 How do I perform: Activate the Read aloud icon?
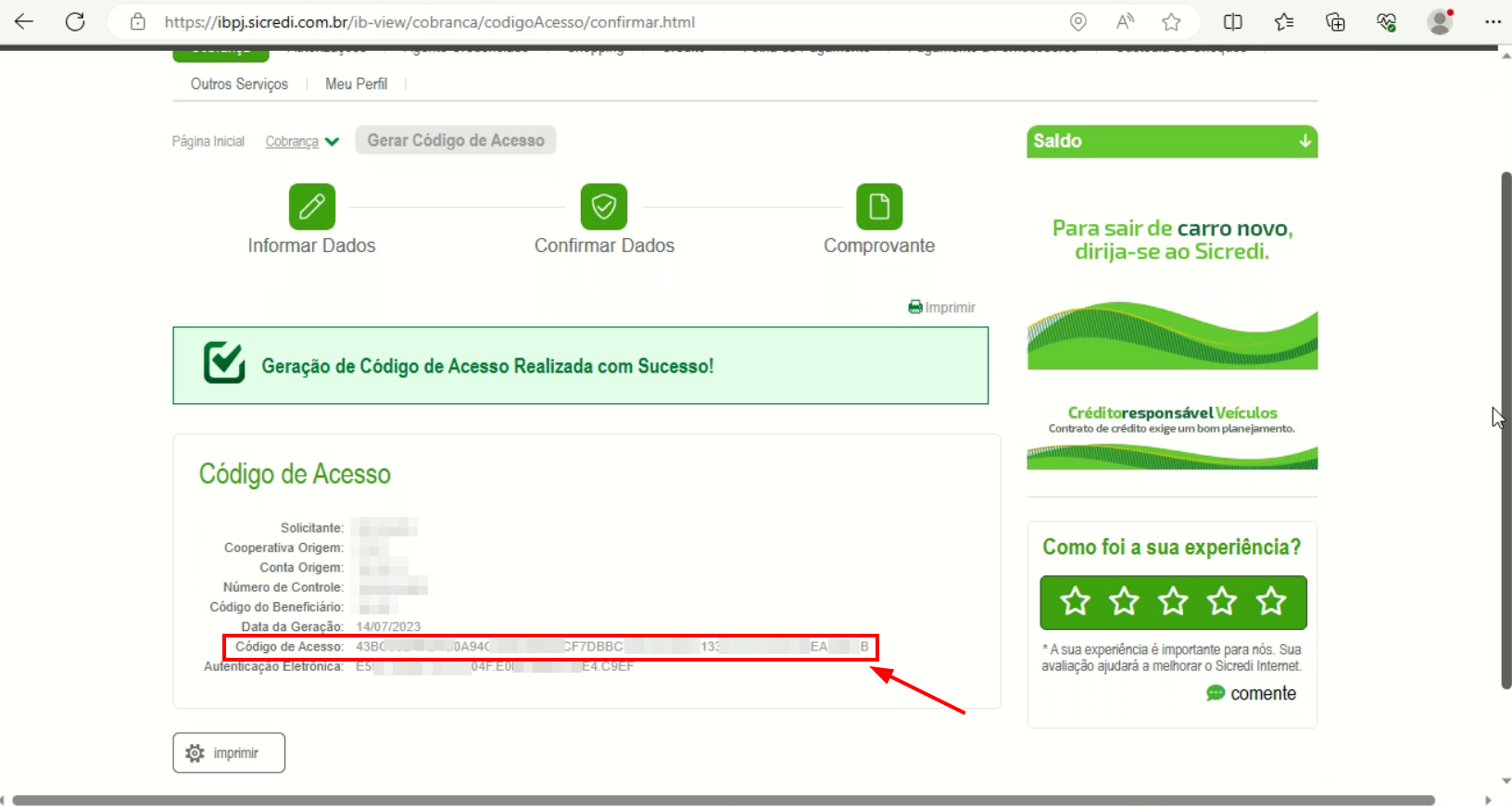coord(1125,22)
